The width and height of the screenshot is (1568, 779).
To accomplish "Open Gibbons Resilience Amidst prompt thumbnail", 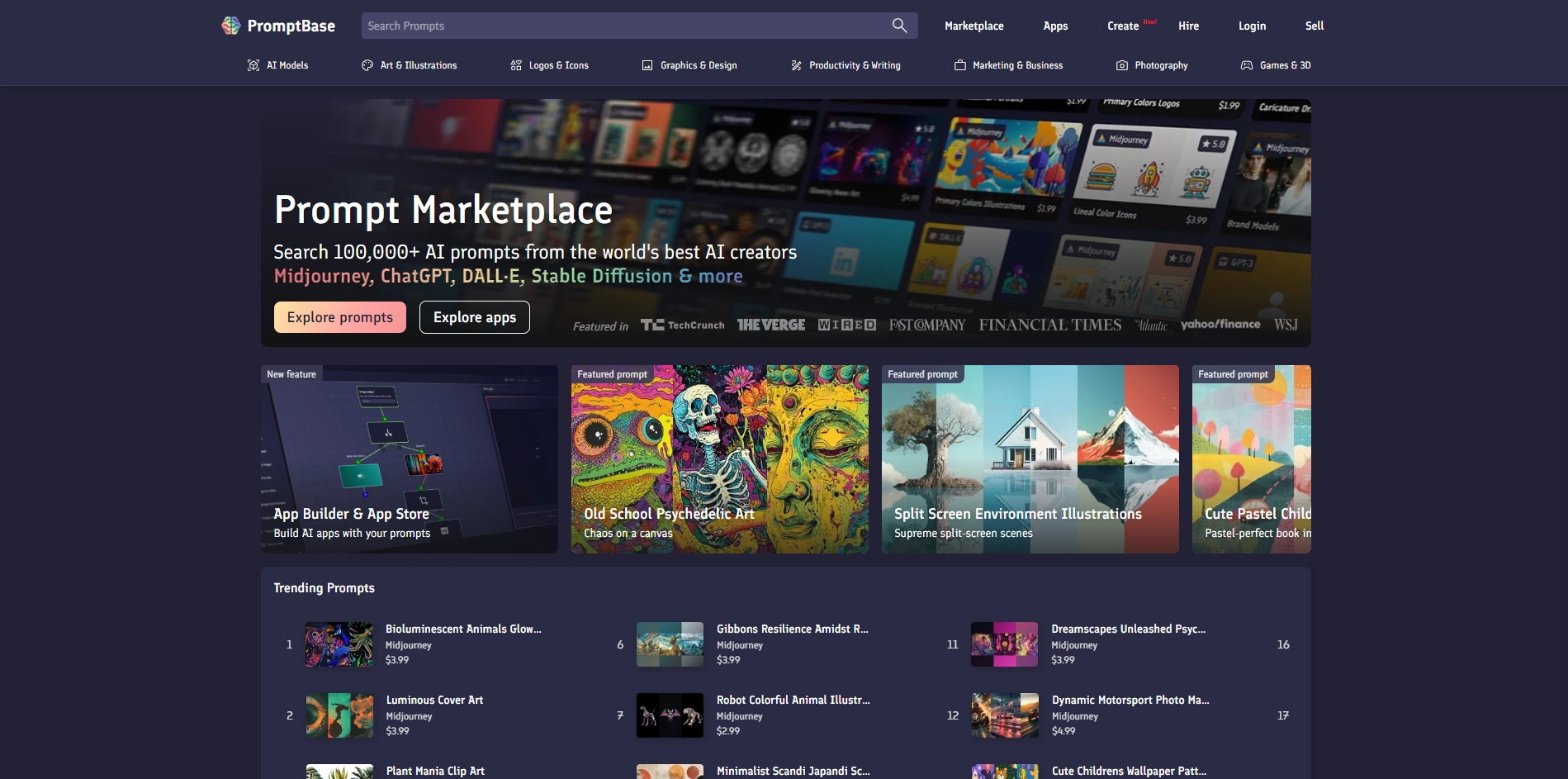I will tap(670, 644).
